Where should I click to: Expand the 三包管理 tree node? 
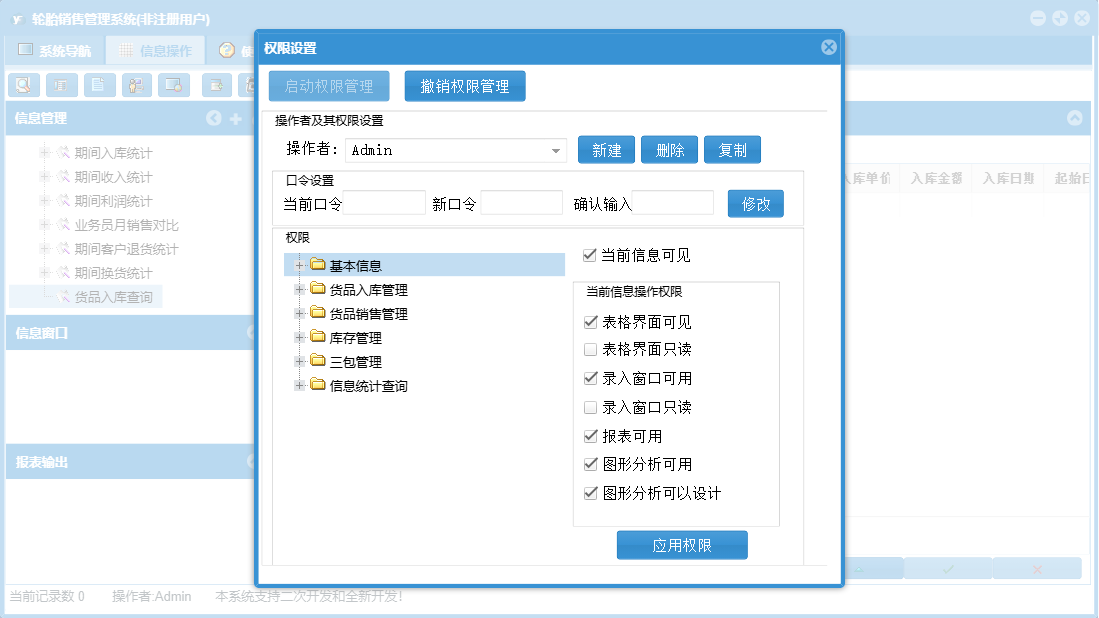click(299, 362)
